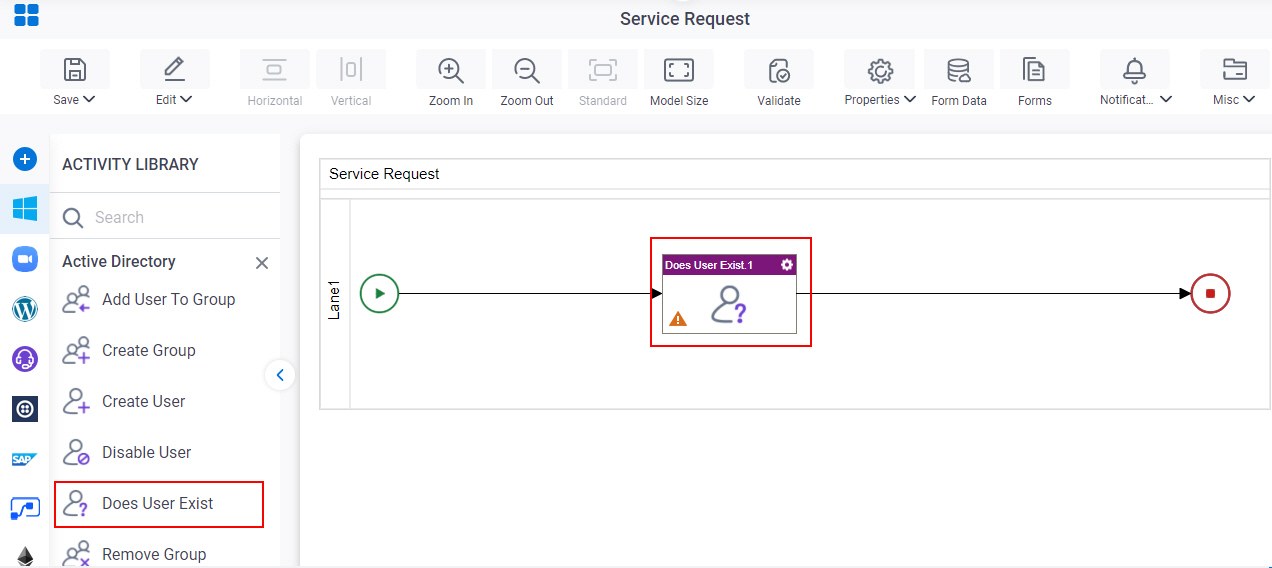Select the Does User Exist.1 activity box
The width and height of the screenshot is (1272, 568).
pos(730,293)
